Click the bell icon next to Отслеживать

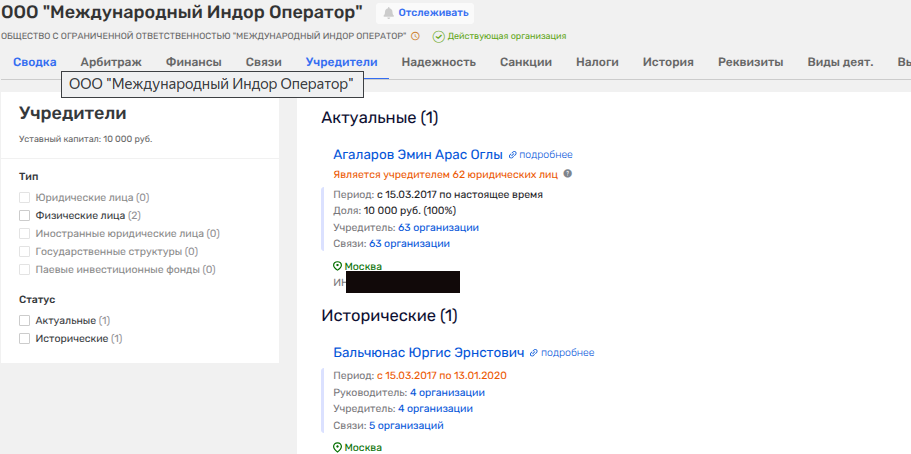[388, 13]
